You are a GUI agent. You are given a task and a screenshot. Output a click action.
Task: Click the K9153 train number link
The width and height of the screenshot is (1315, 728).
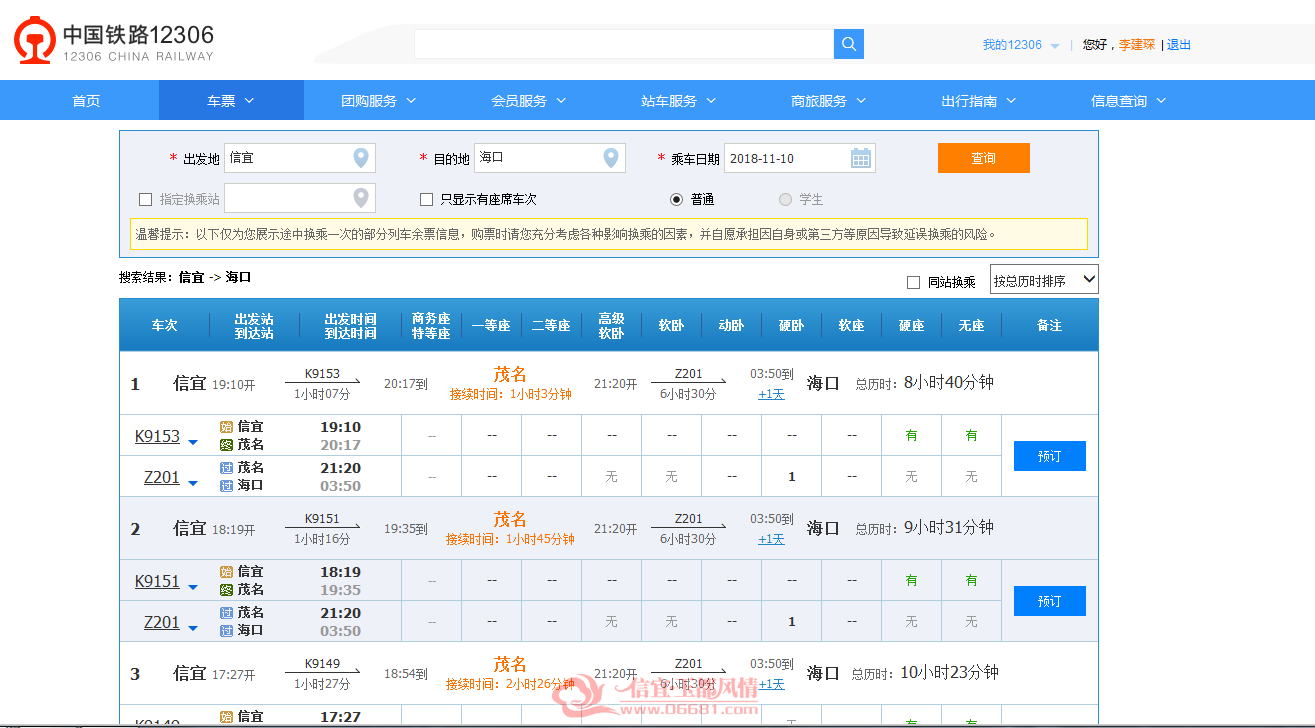coord(157,436)
